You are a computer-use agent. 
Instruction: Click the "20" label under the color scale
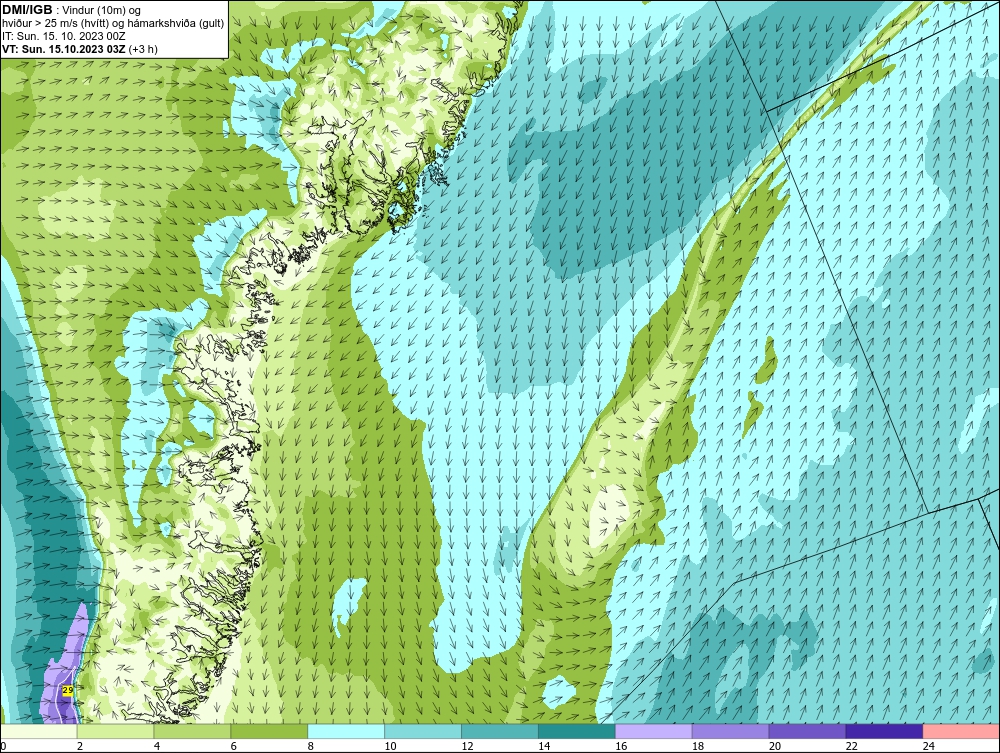[775, 746]
